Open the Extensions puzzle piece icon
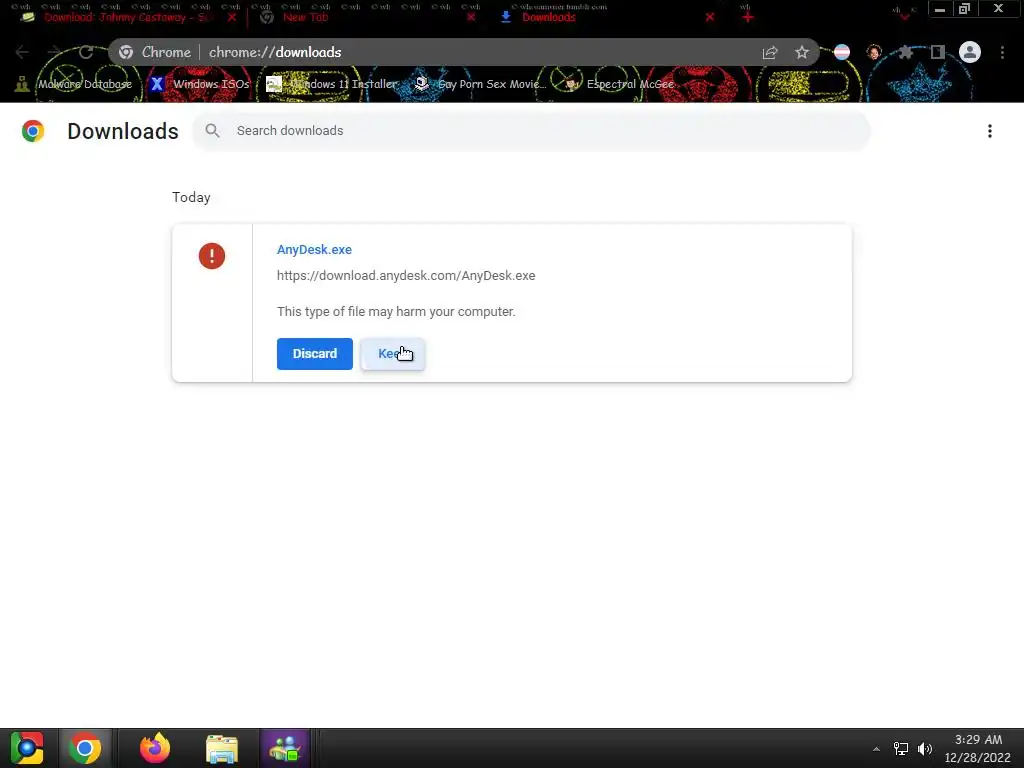The width and height of the screenshot is (1024, 768). pos(905,52)
